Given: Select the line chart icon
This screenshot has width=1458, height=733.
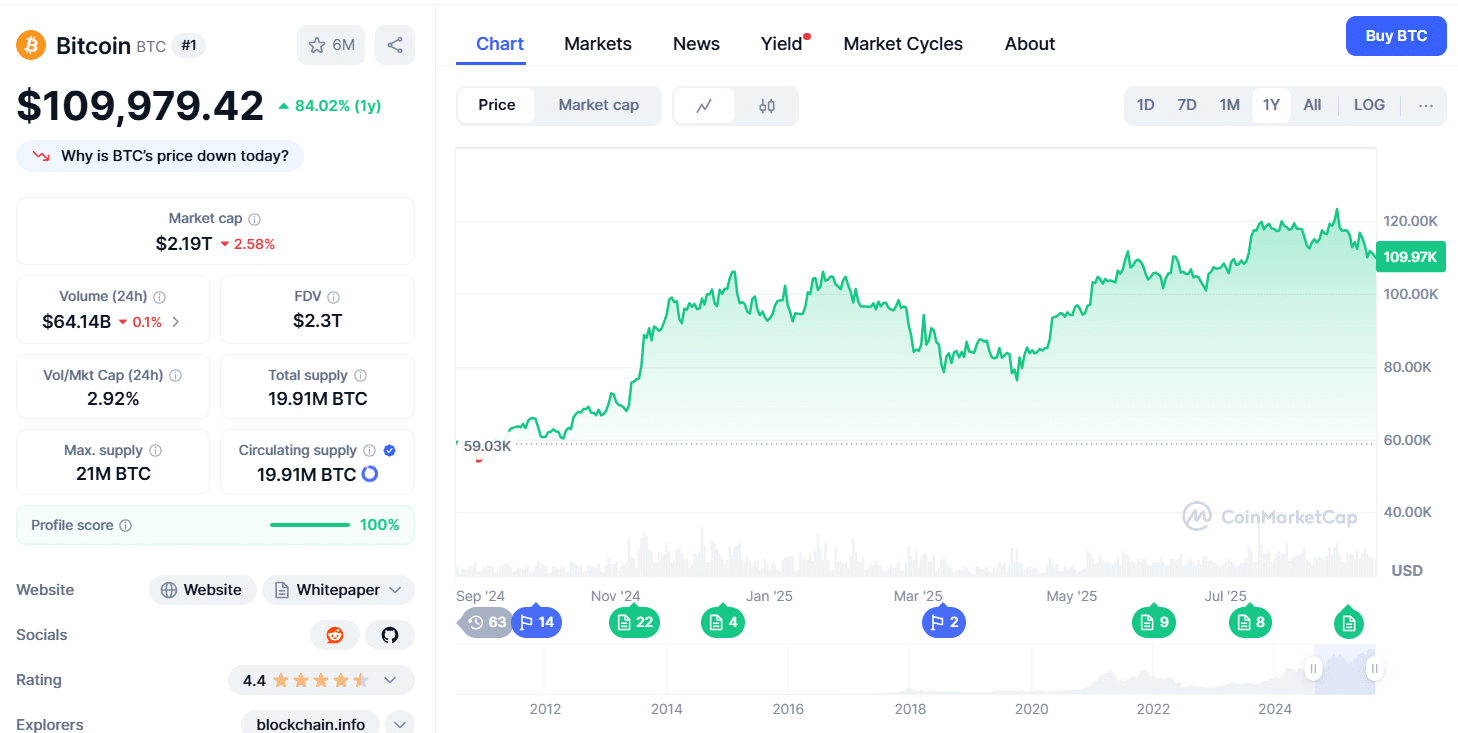Looking at the screenshot, I should pos(703,104).
